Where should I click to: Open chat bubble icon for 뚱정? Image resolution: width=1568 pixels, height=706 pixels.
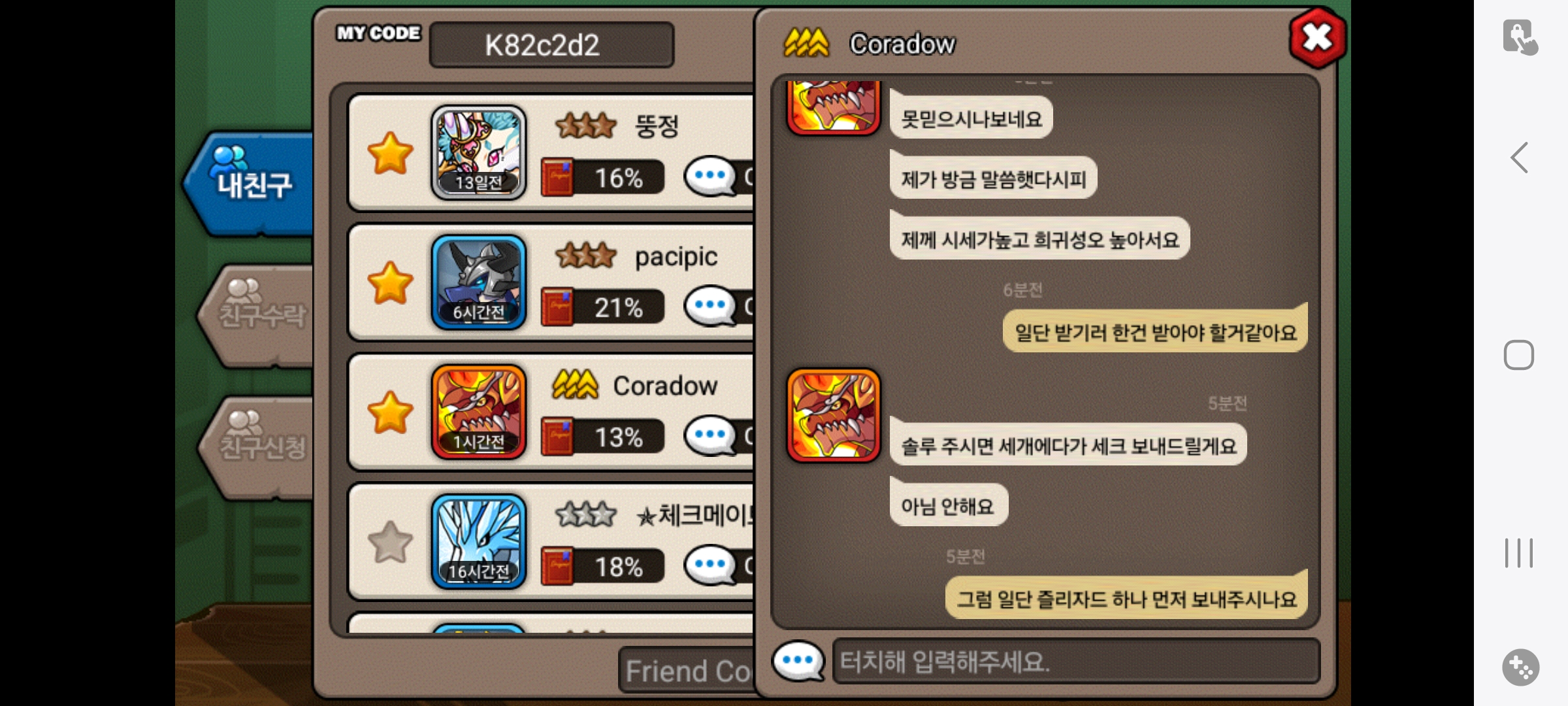[x=710, y=176]
